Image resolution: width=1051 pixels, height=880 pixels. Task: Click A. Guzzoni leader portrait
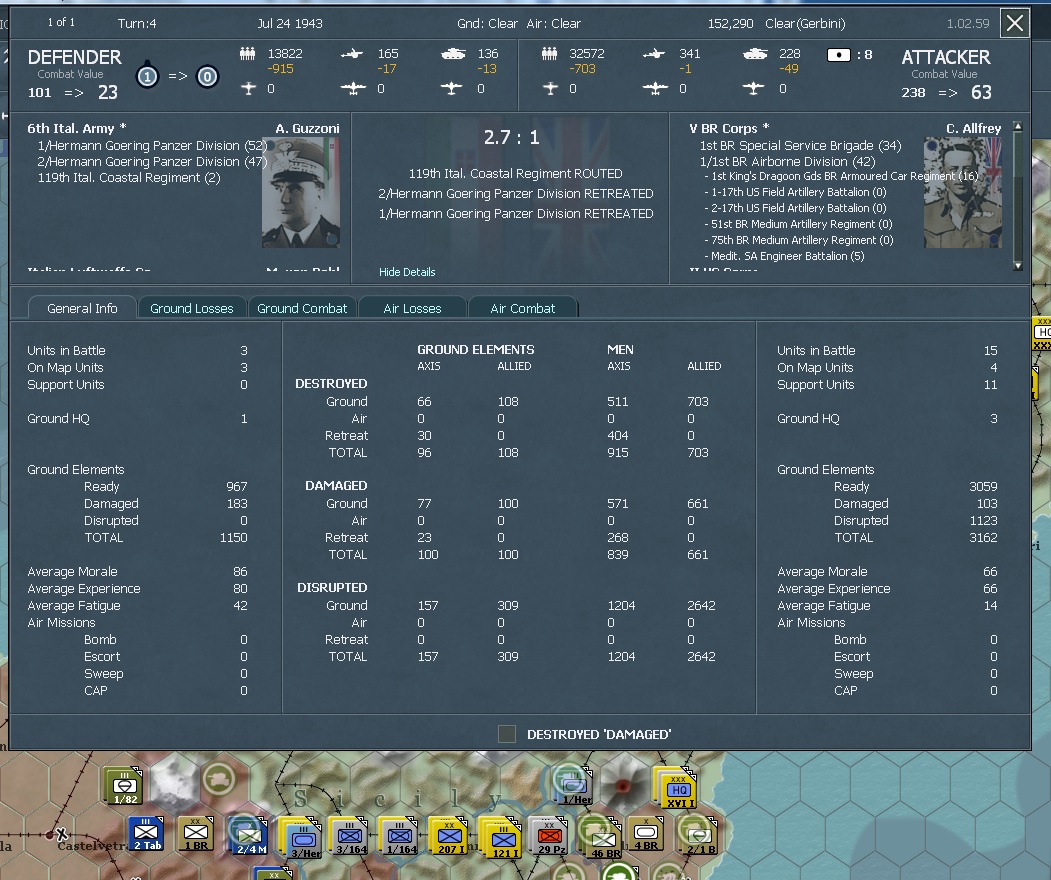pos(301,192)
